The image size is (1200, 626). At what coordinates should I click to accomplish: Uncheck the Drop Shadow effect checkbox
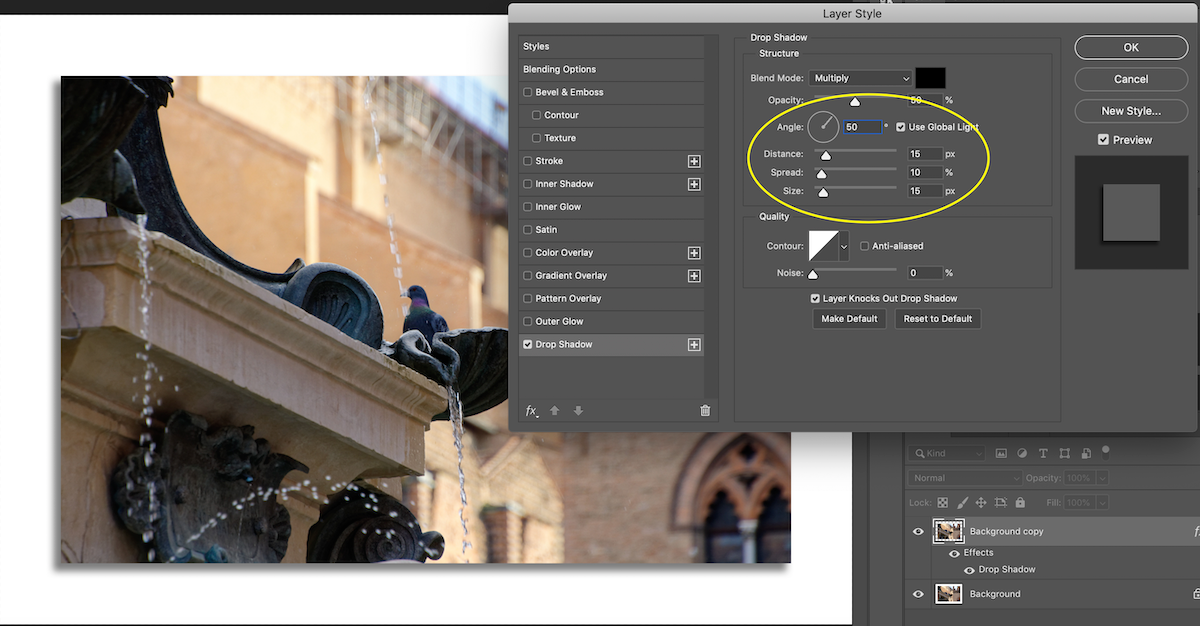tap(528, 345)
